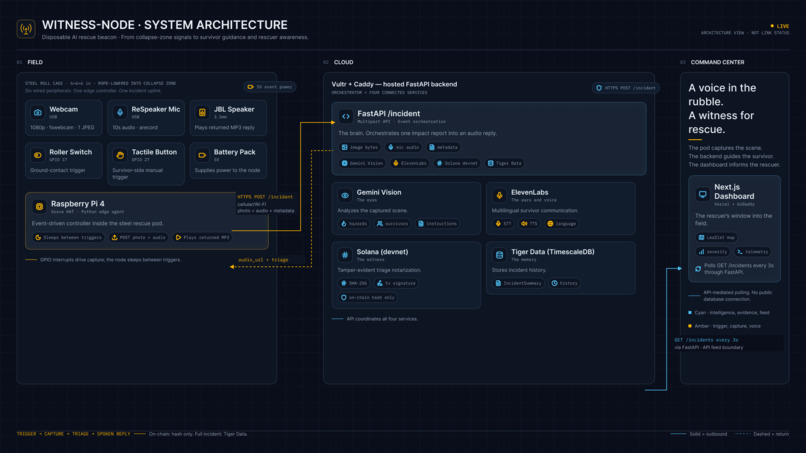Click the severity chip
Image resolution: width=806 pixels, height=453 pixels.
click(x=713, y=252)
